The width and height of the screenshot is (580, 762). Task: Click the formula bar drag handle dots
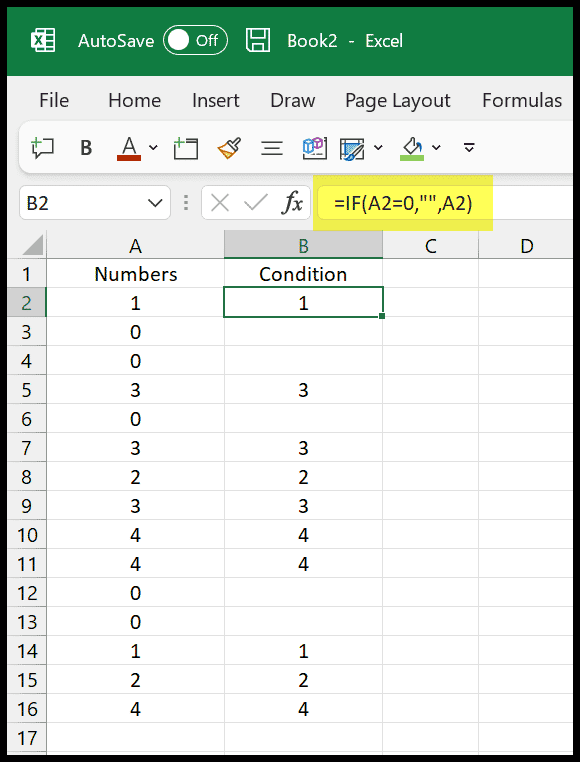186,203
